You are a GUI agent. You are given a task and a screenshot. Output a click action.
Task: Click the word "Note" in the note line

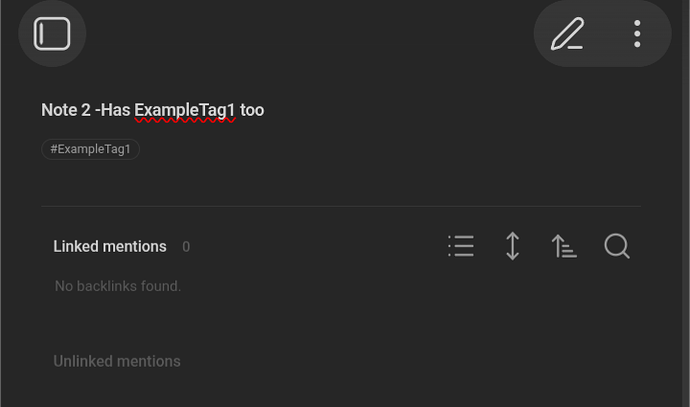pos(59,110)
